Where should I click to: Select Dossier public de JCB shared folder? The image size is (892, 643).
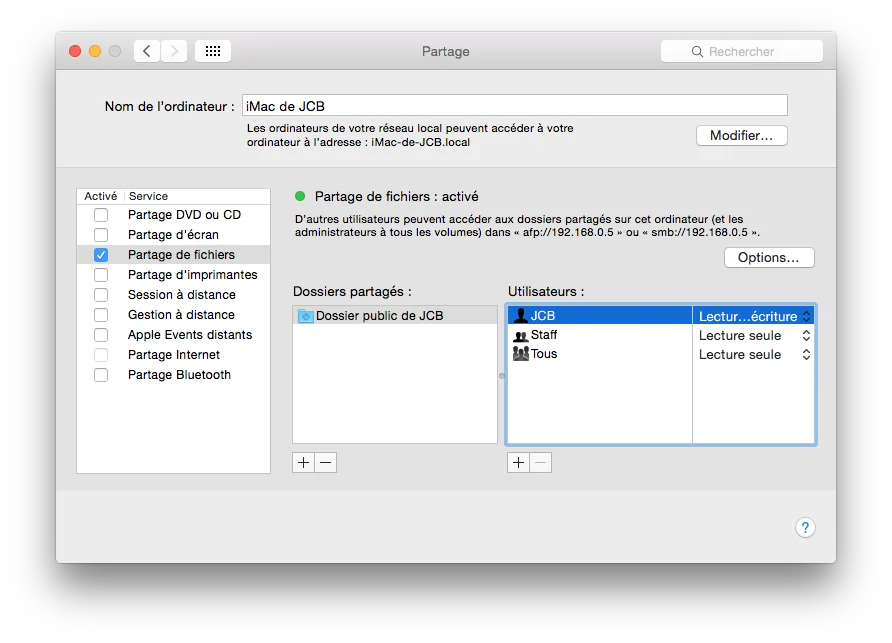tap(395, 316)
